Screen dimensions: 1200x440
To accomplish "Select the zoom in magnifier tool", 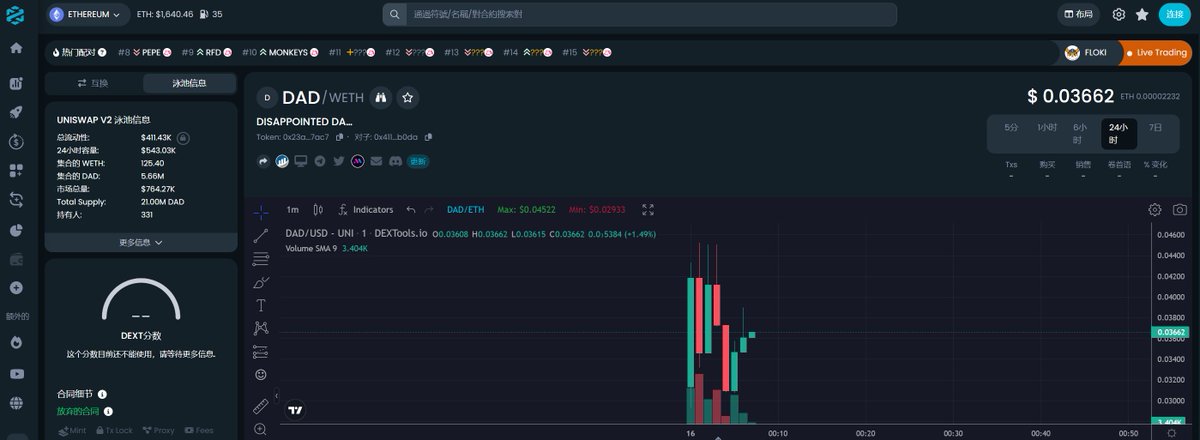I will click(261, 429).
